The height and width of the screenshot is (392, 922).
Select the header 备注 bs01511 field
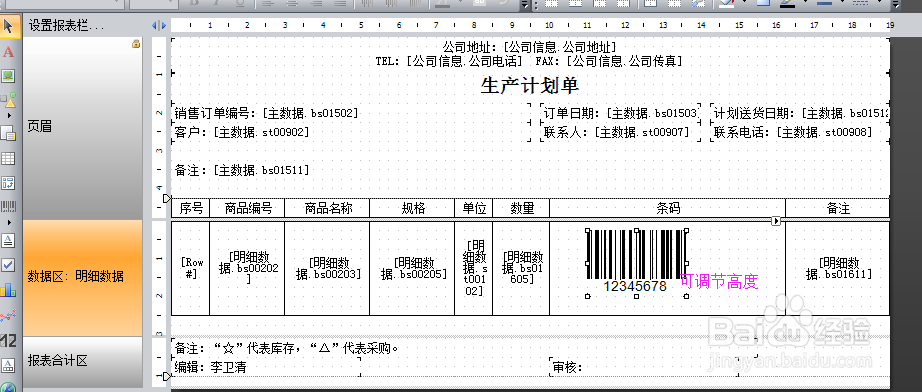click(242, 170)
